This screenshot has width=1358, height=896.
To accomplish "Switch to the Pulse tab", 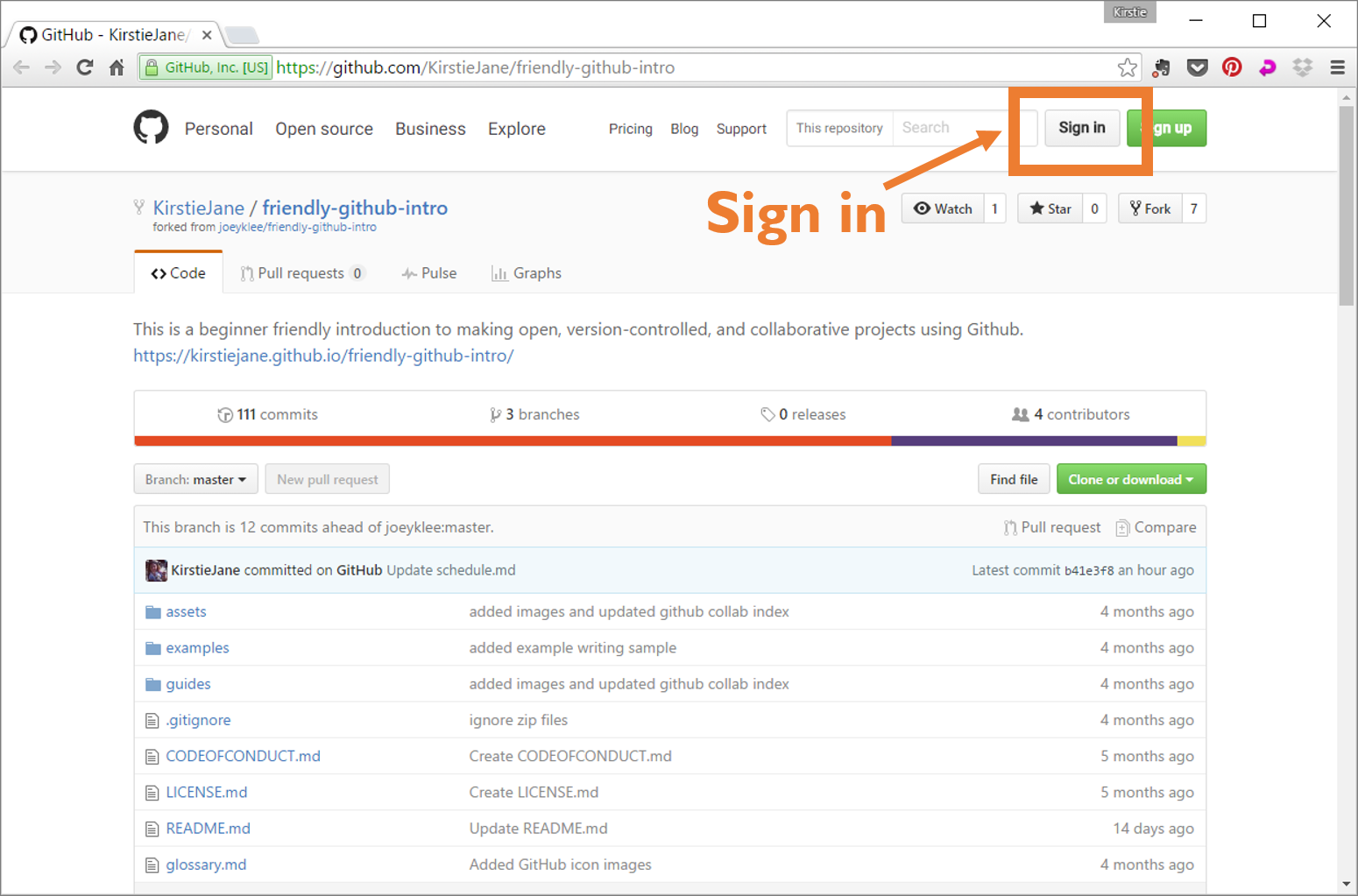I will [x=429, y=273].
